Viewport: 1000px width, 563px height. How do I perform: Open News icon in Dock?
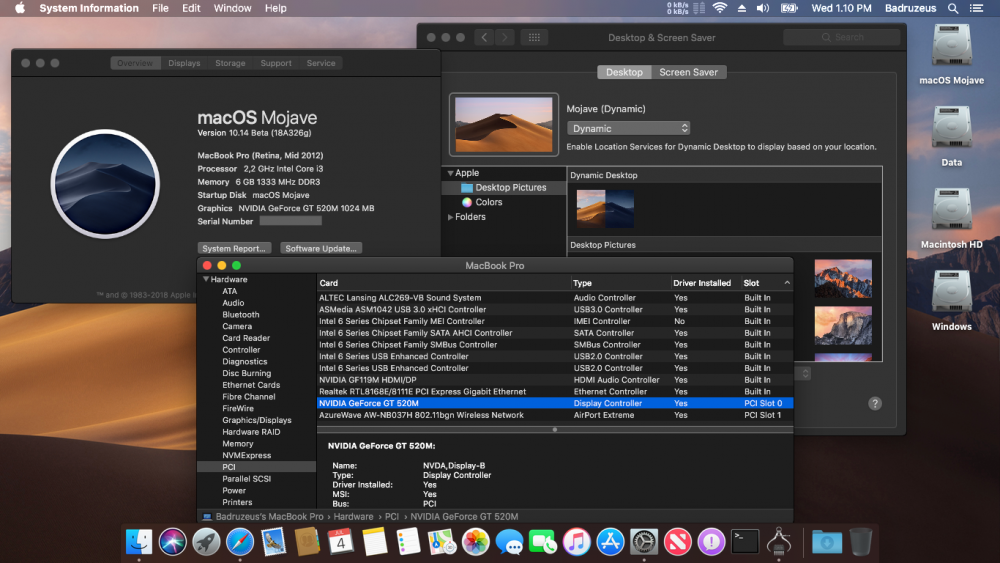click(677, 542)
